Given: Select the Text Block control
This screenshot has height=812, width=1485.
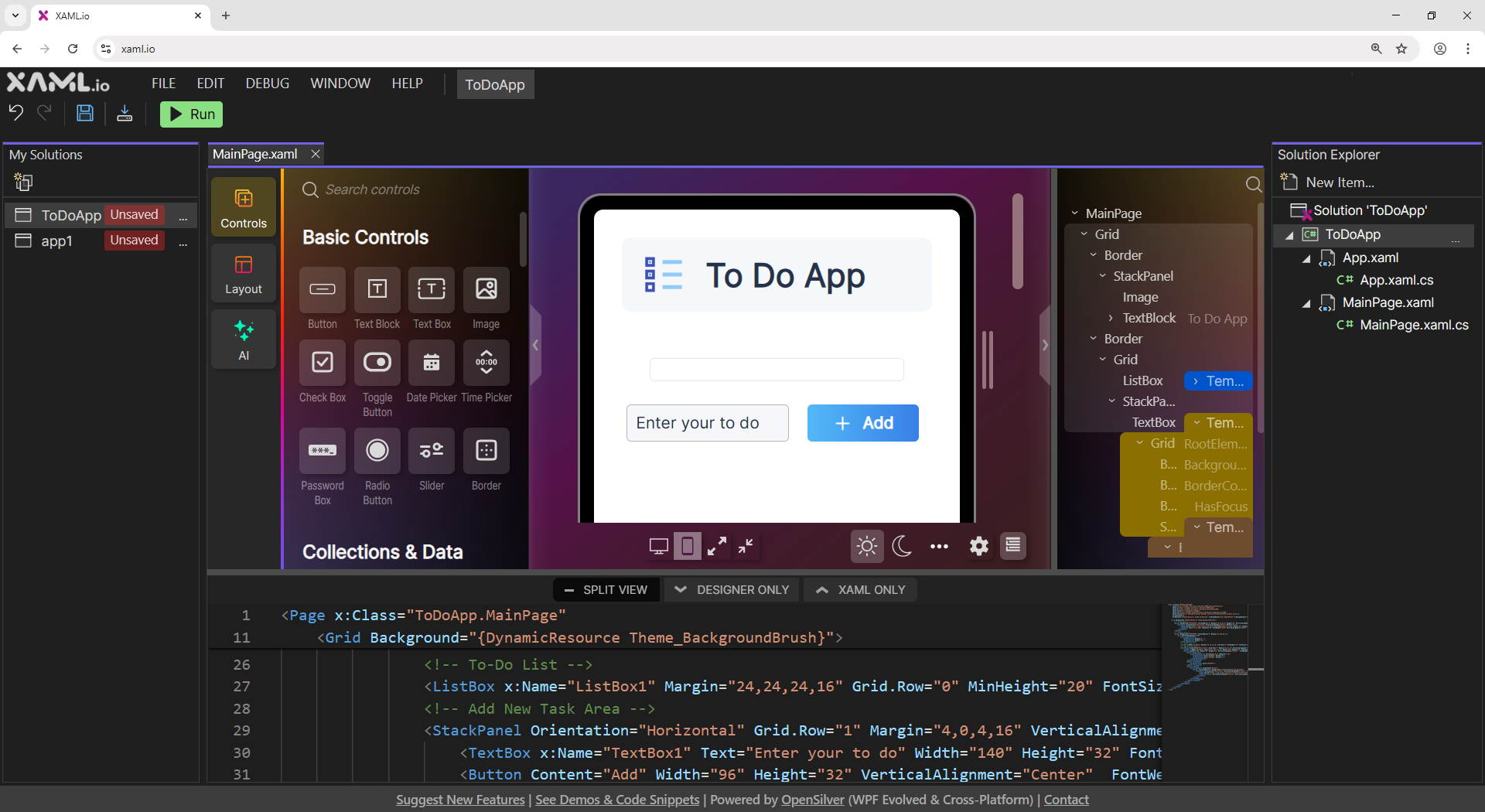Looking at the screenshot, I should pos(377,290).
